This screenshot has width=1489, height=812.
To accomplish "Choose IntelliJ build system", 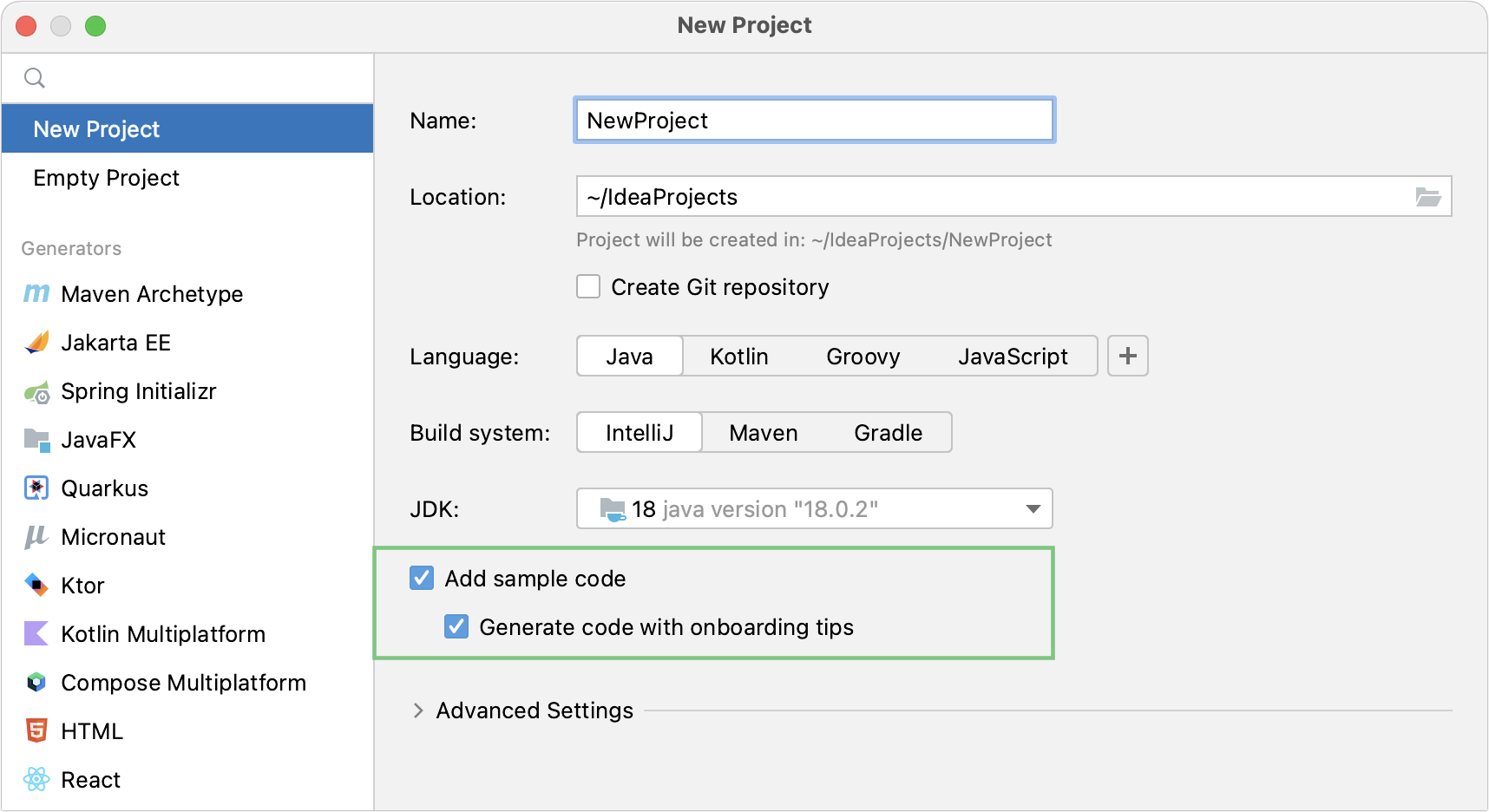I will (x=640, y=433).
